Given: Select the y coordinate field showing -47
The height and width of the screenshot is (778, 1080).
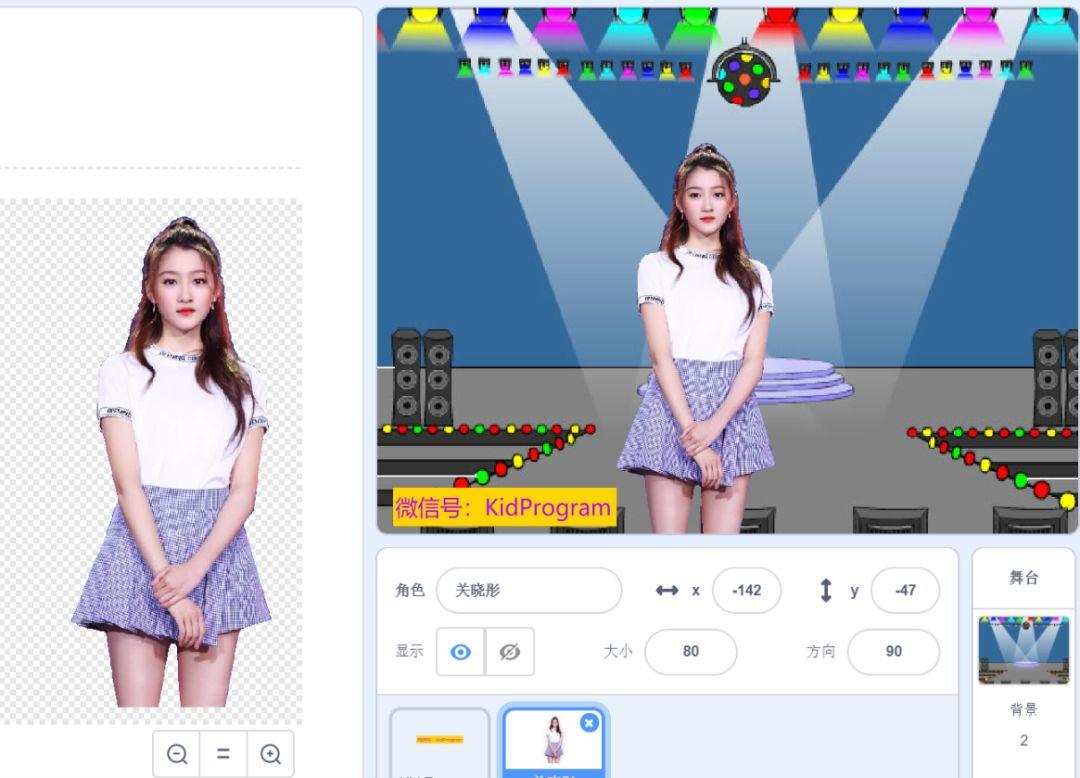Looking at the screenshot, I should click(x=905, y=590).
